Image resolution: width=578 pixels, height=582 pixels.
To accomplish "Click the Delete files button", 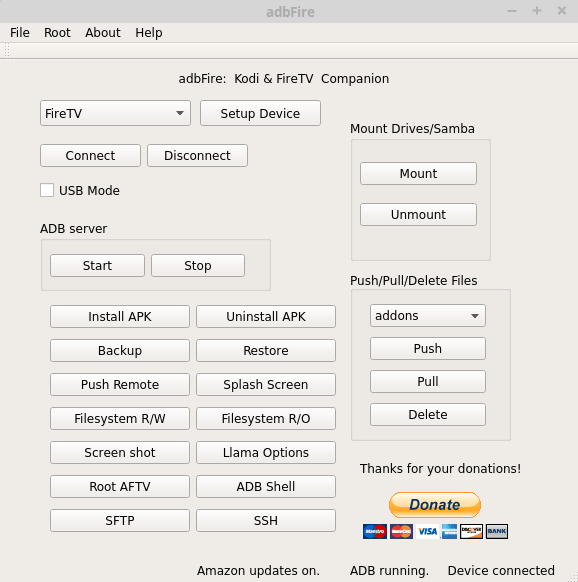I will (x=428, y=415).
